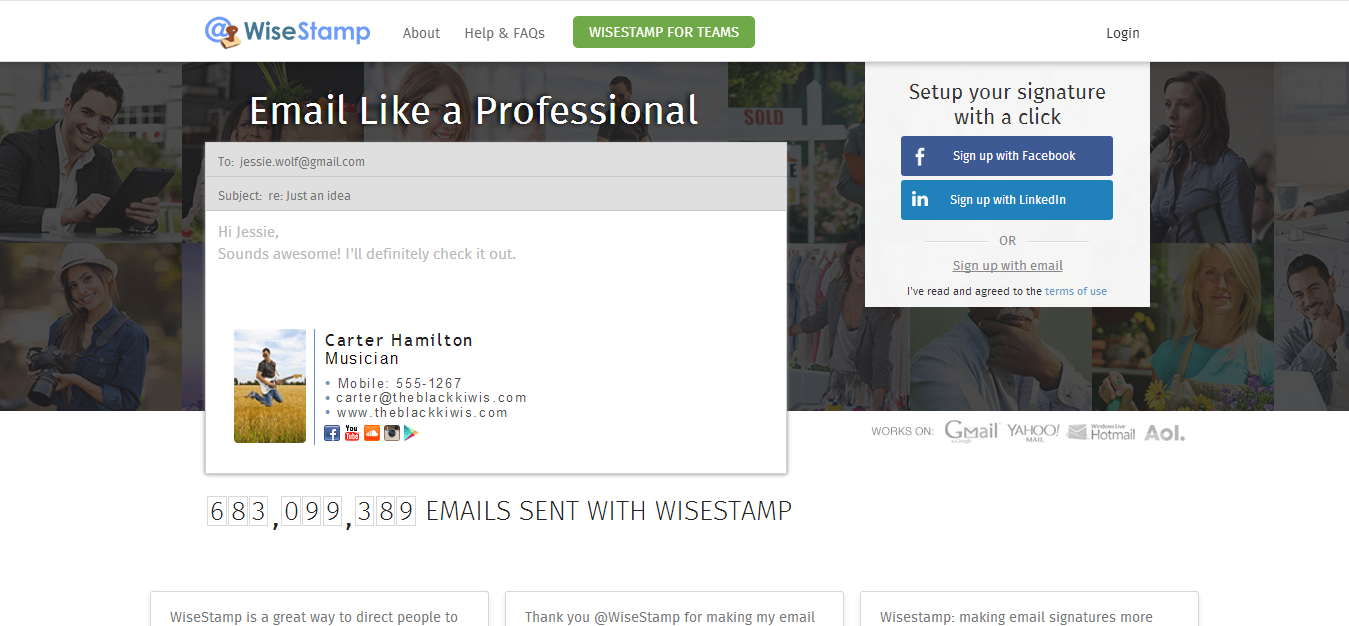
Task: Click the www.theblackkiwis.com website address
Action: [x=422, y=412]
